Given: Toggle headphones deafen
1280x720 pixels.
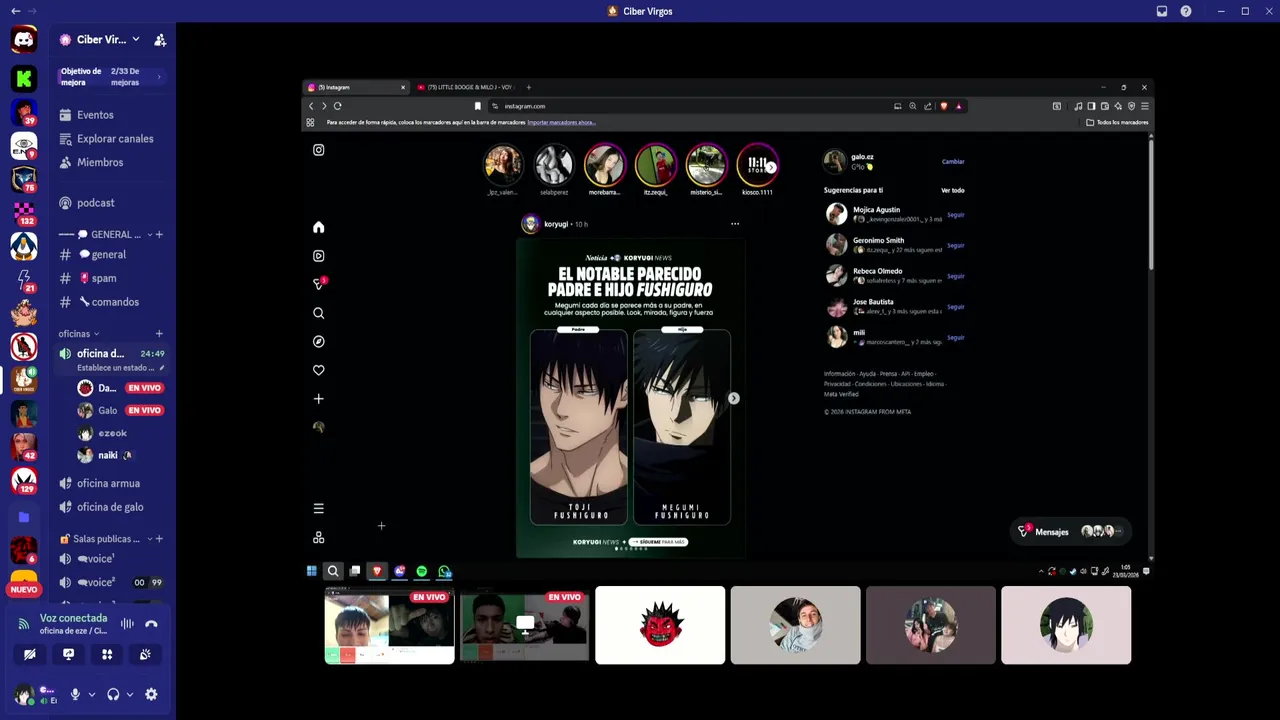Looking at the screenshot, I should tap(113, 694).
